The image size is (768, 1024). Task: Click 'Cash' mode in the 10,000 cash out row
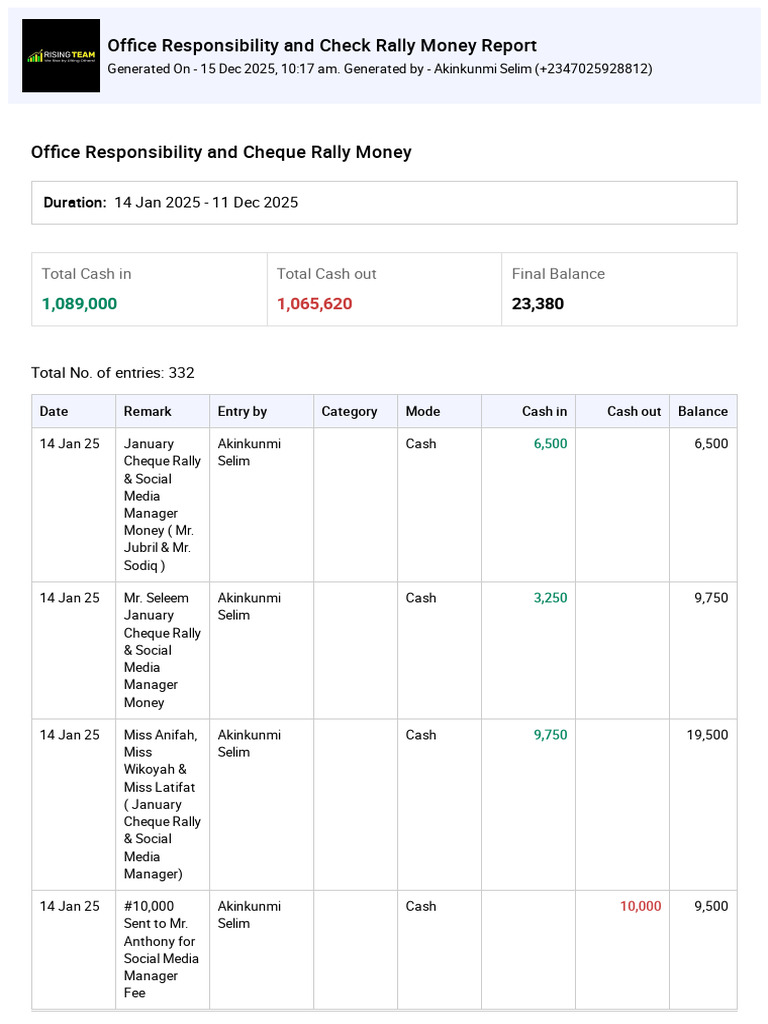[x=421, y=906]
